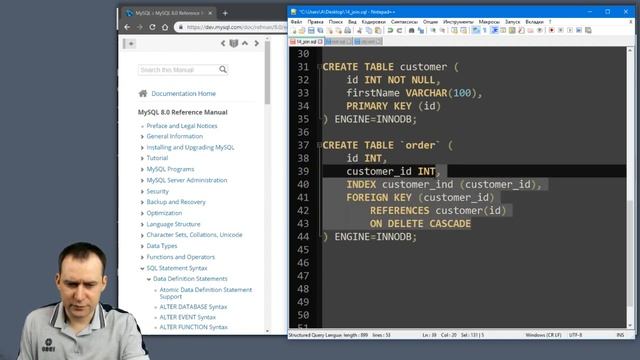The width and height of the screenshot is (640, 360).
Task: Go to next manual page chevron
Action: [x=256, y=43]
